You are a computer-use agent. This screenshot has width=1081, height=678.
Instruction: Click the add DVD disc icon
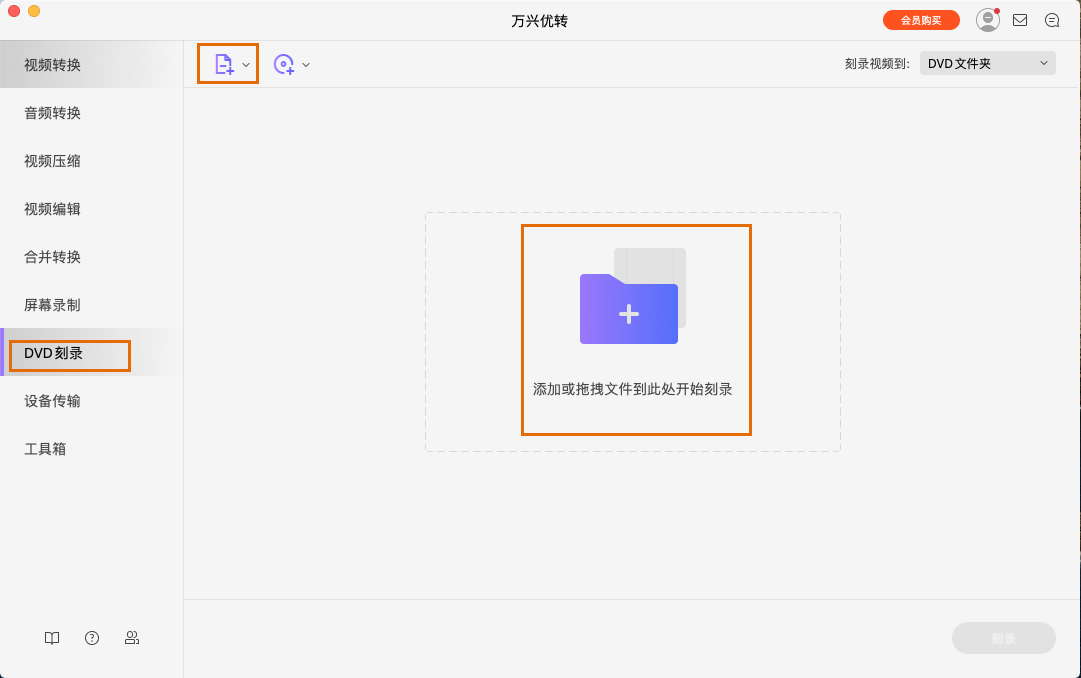point(284,62)
